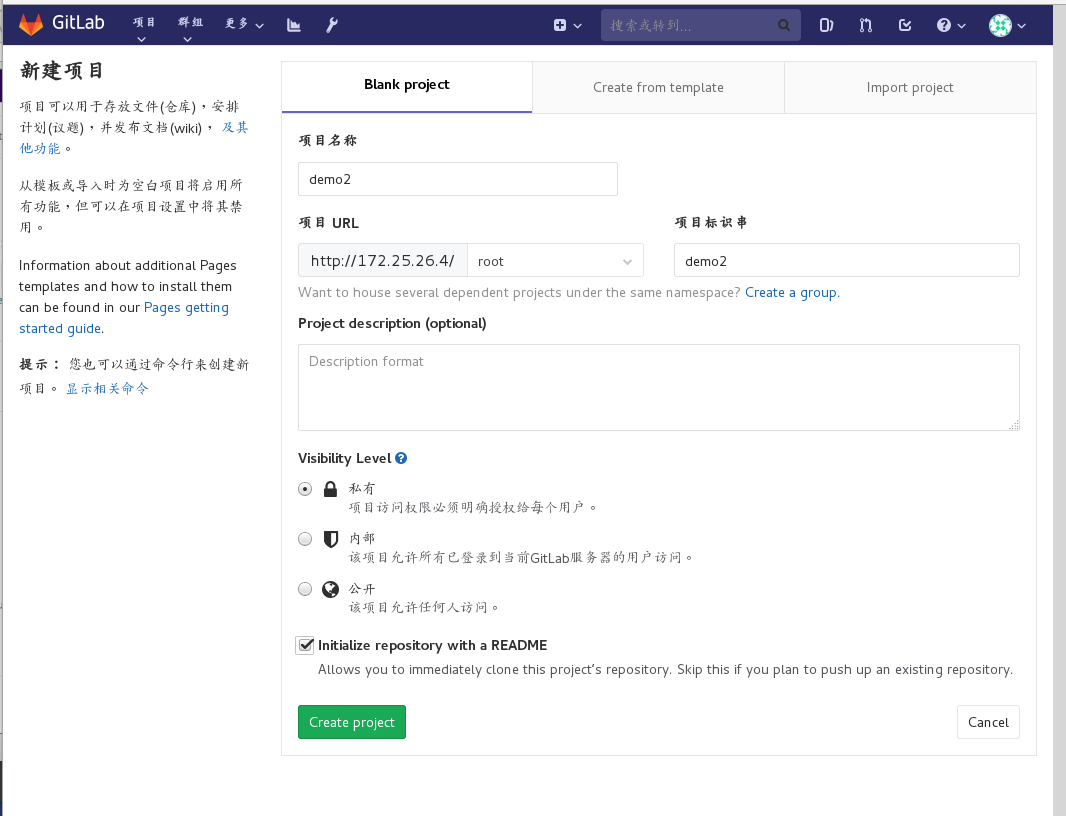Click the green Create project button
This screenshot has height=816, width=1066.
pos(351,722)
